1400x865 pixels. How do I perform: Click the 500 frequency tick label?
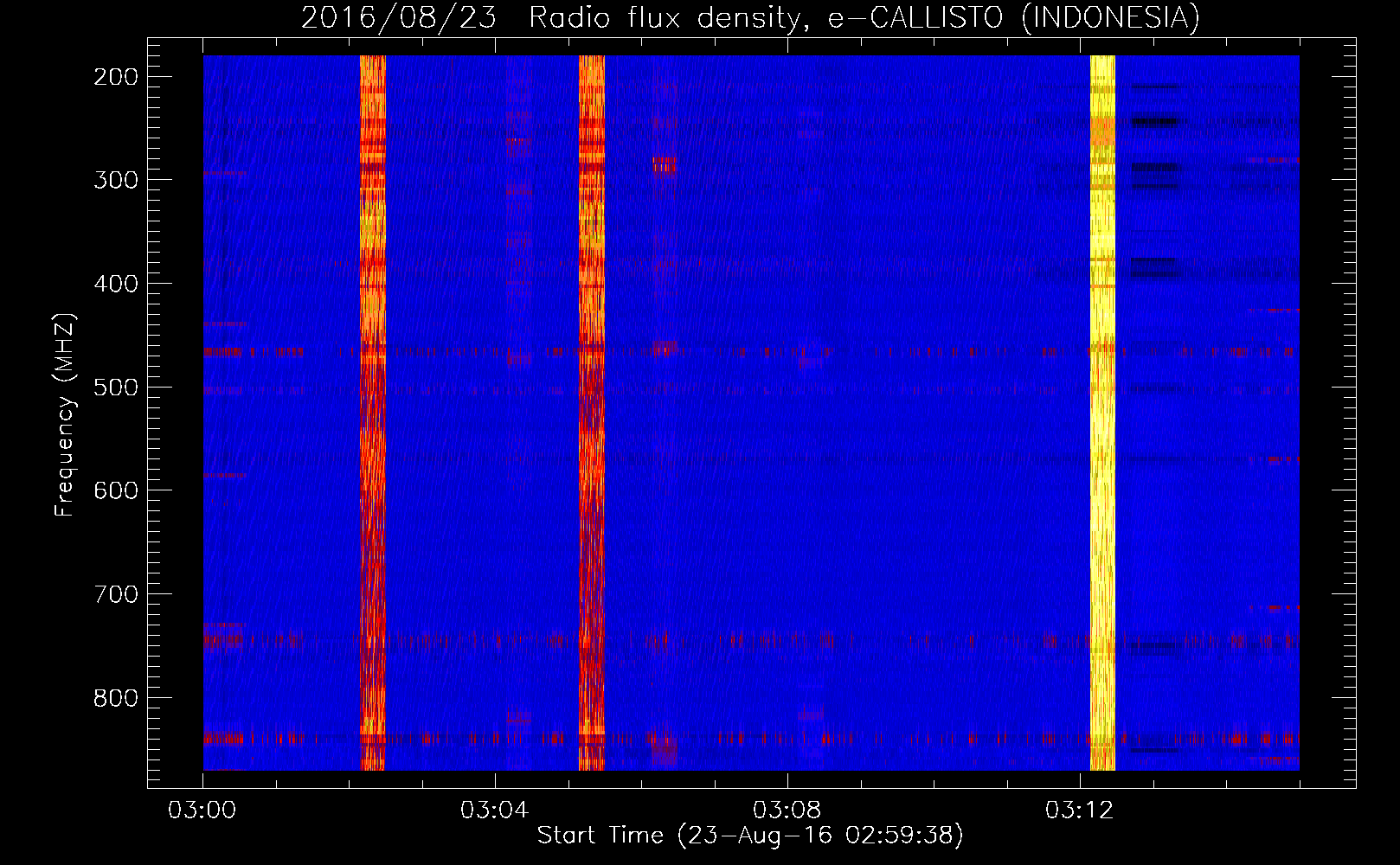116,387
